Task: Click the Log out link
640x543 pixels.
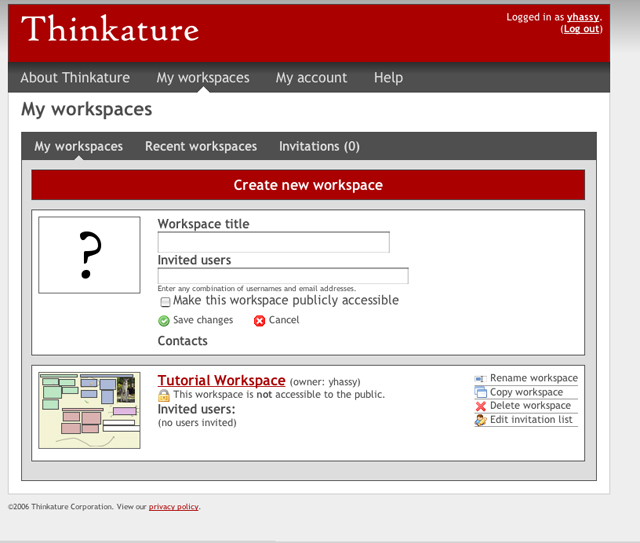Action: click(581, 29)
